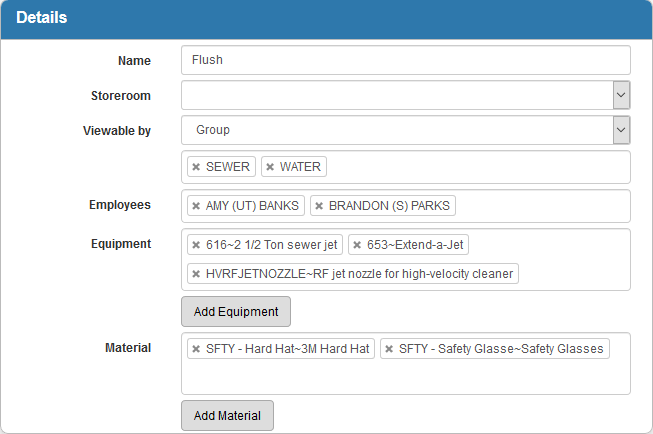The height and width of the screenshot is (434, 653).
Task: Click the Details panel header
Action: click(326, 19)
